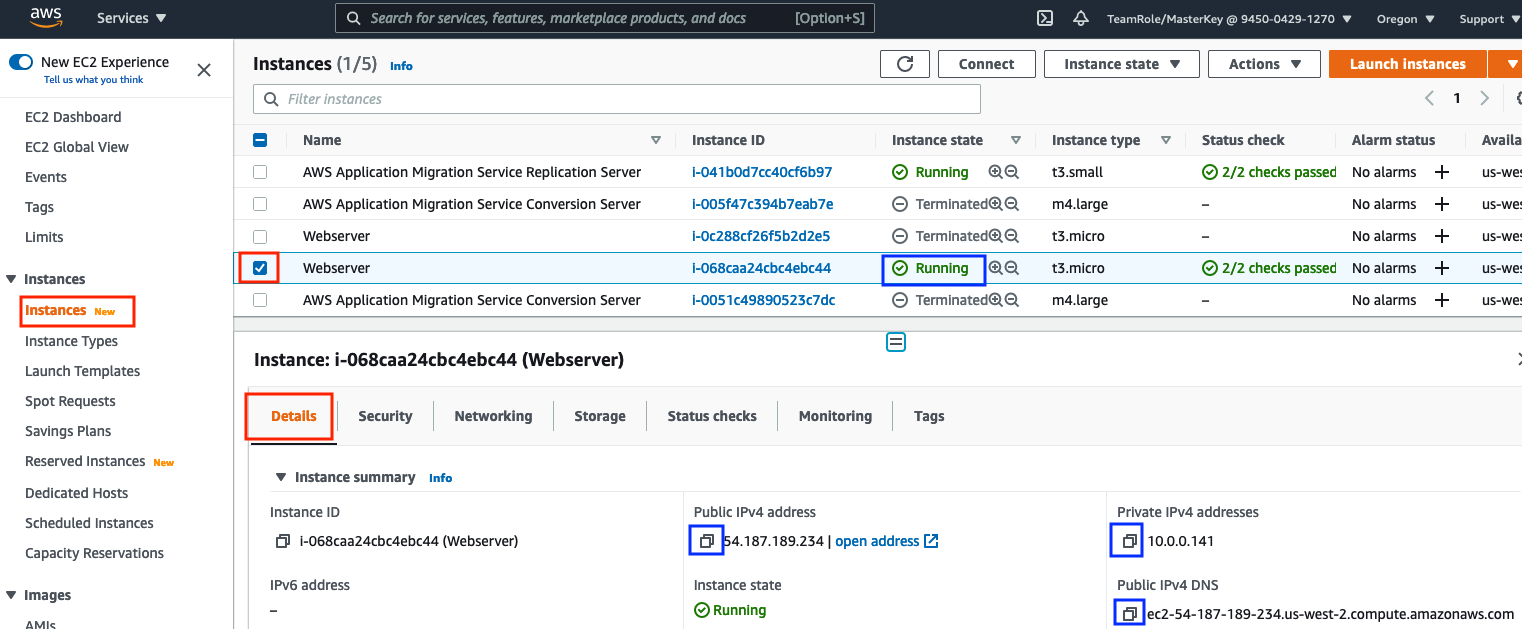Switch to the Status checks tab
This screenshot has height=629, width=1522.
pyautogui.click(x=712, y=416)
